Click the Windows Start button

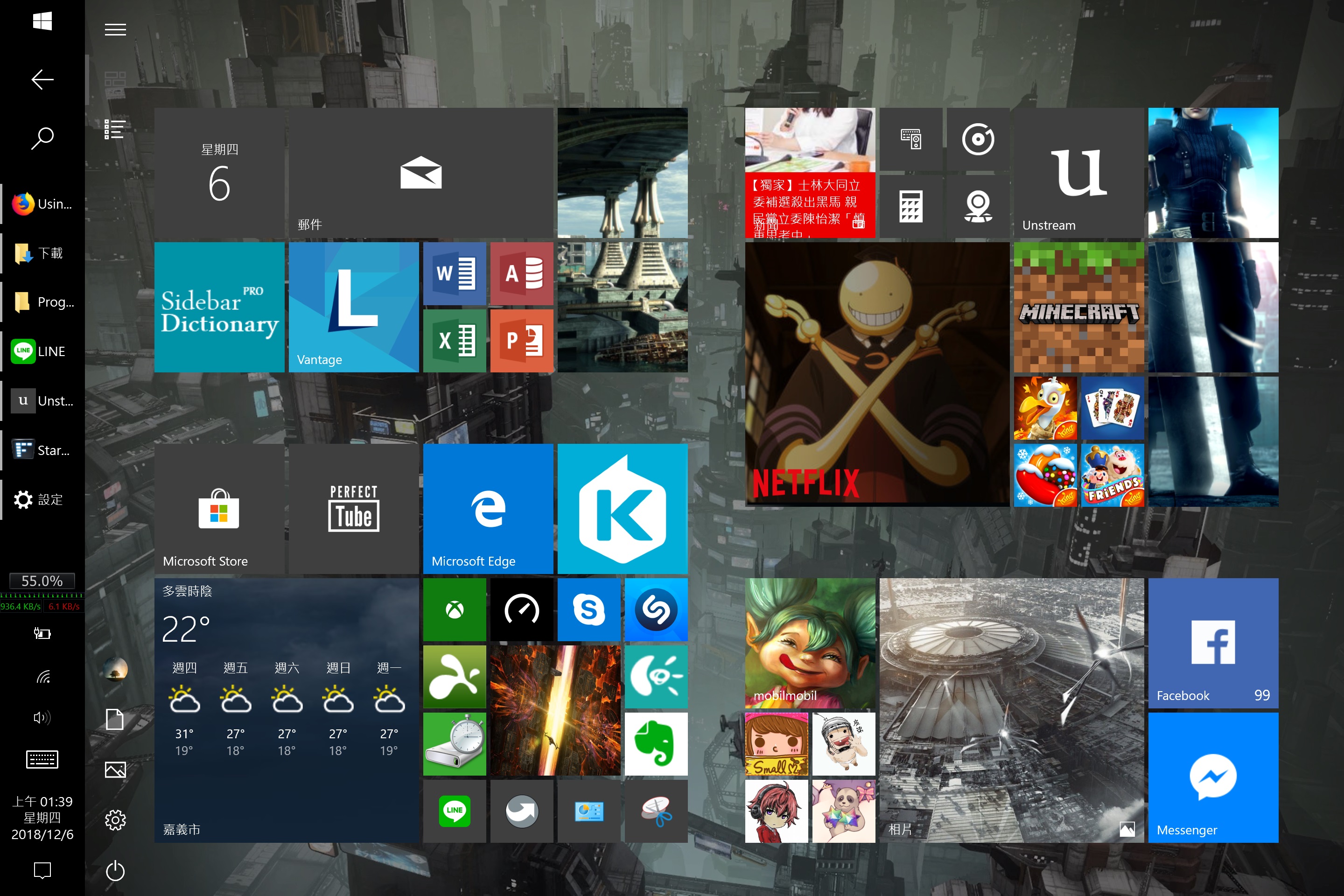(x=42, y=22)
